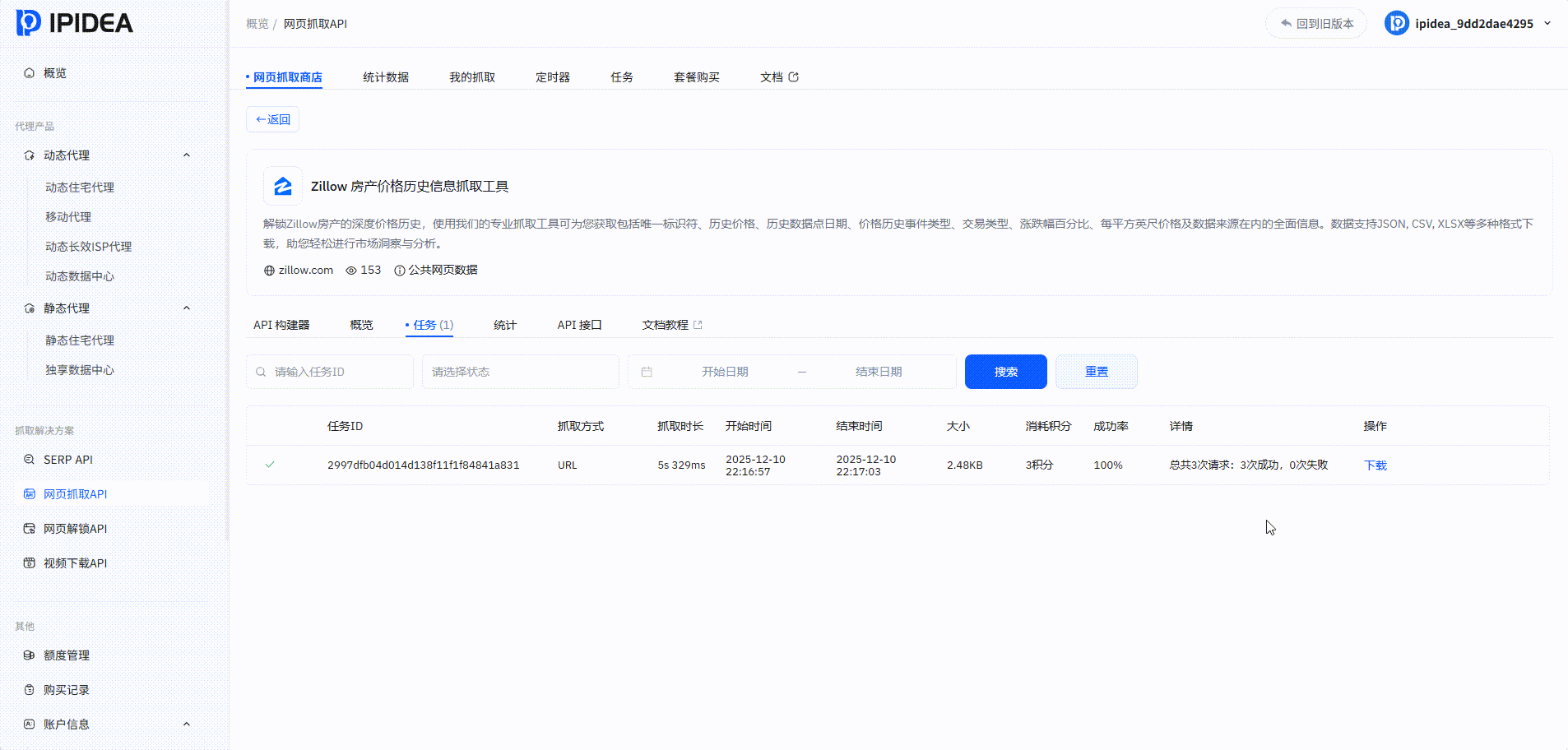Open the 请选择状态 status dropdown
Screen dimensions: 1568x750
[x=521, y=372]
